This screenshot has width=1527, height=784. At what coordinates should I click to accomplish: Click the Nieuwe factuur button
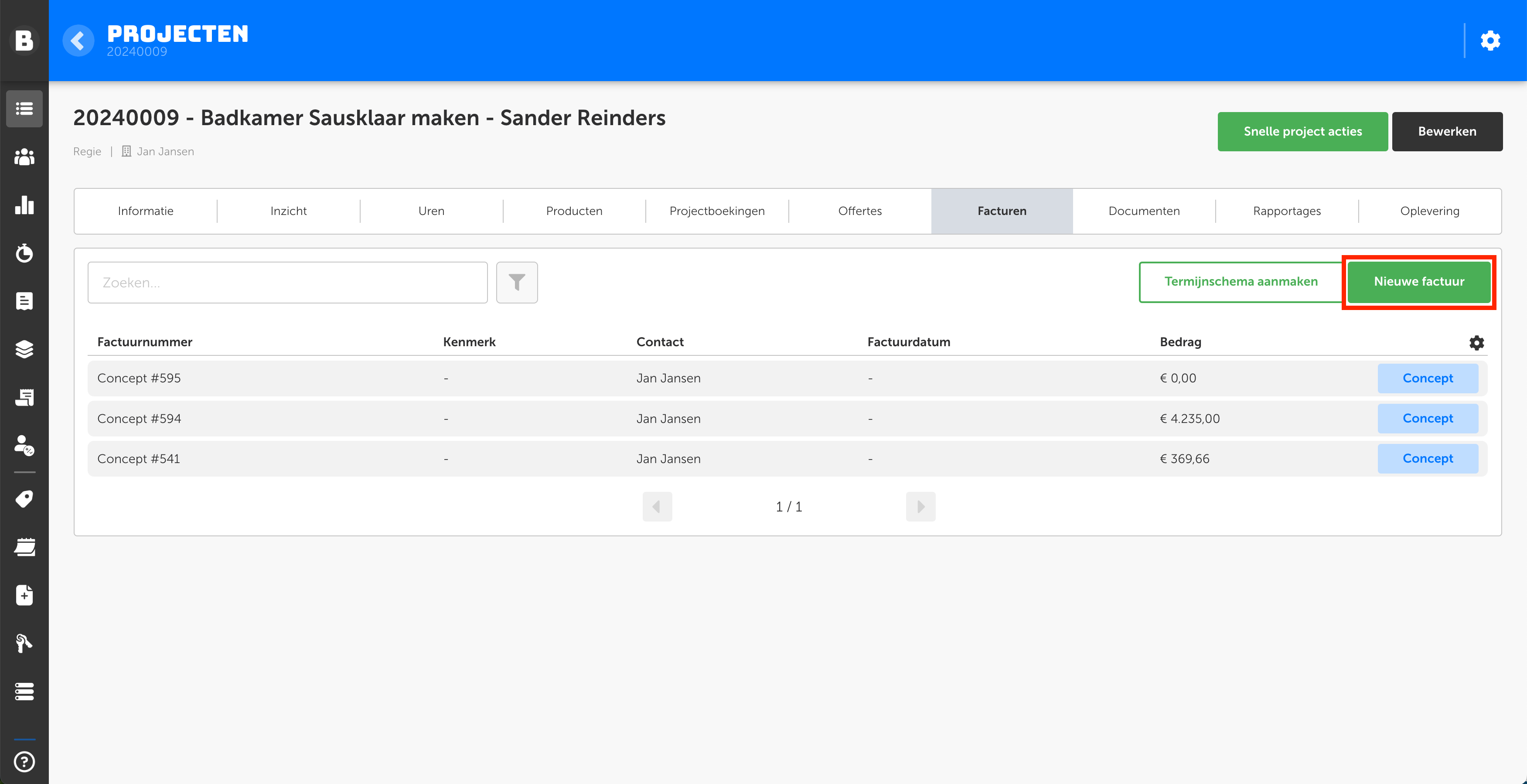[x=1418, y=282]
